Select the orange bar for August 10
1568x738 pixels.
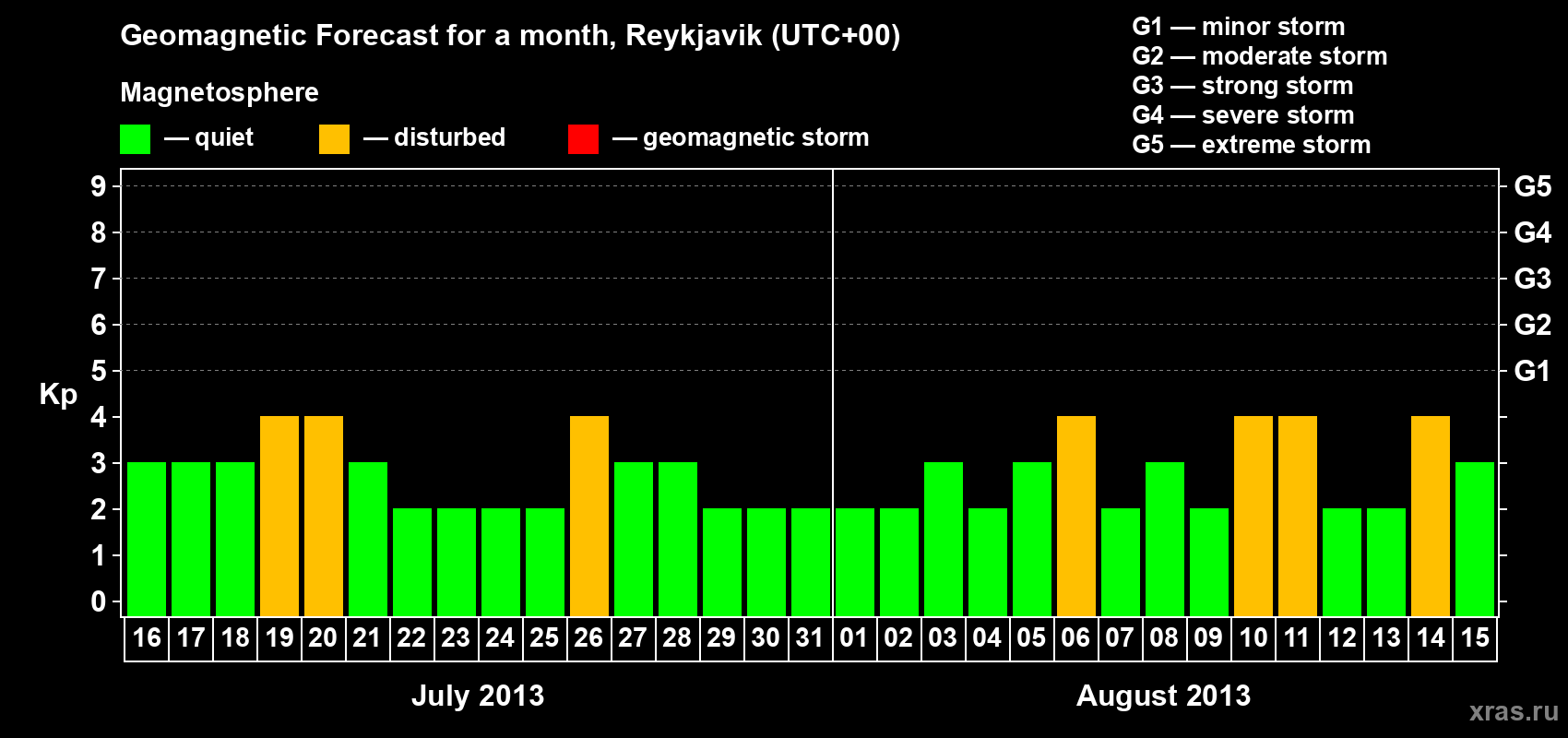pyautogui.click(x=1253, y=516)
